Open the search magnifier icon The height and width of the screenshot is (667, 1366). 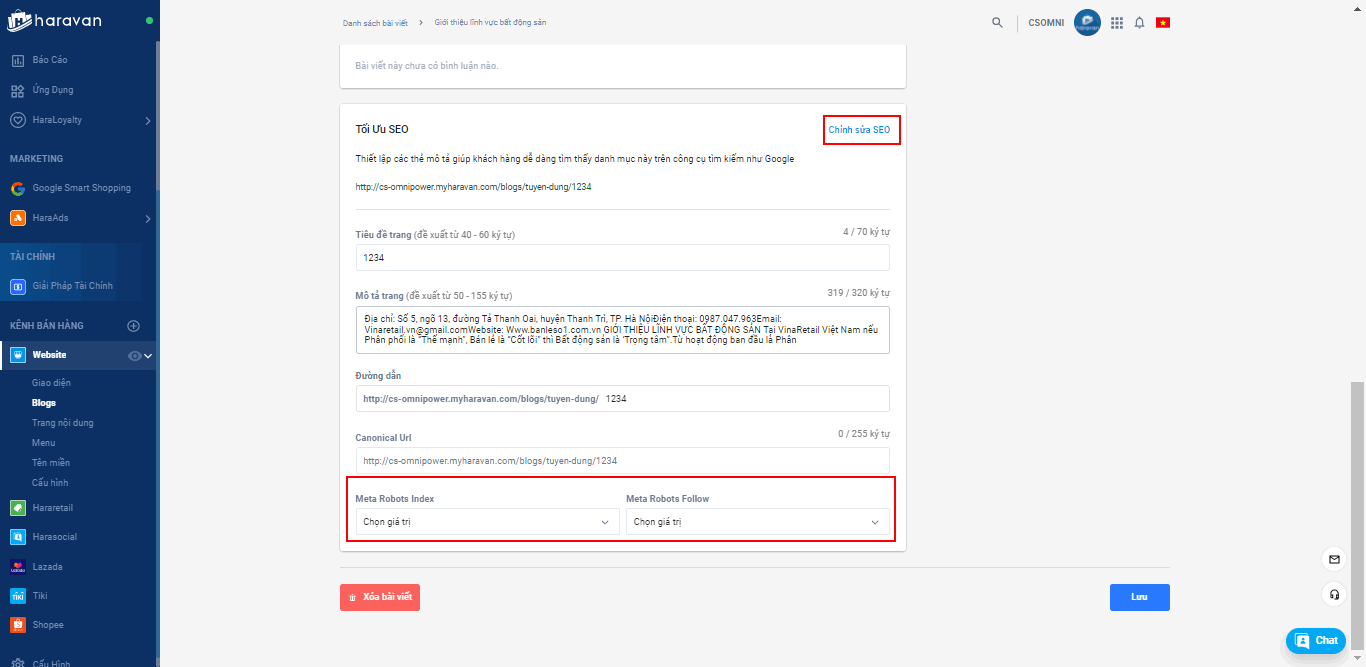(997, 22)
